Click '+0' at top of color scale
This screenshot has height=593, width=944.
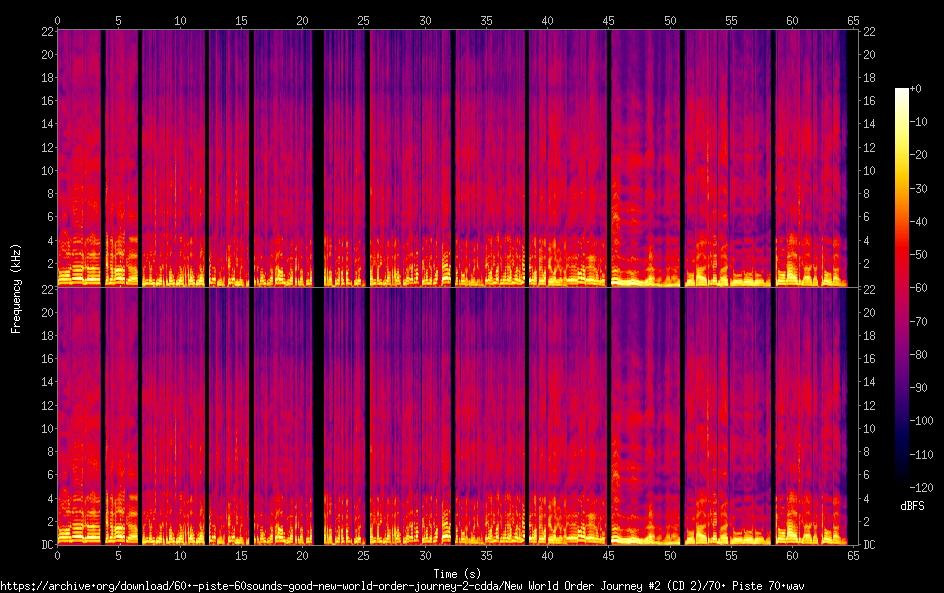pos(915,88)
